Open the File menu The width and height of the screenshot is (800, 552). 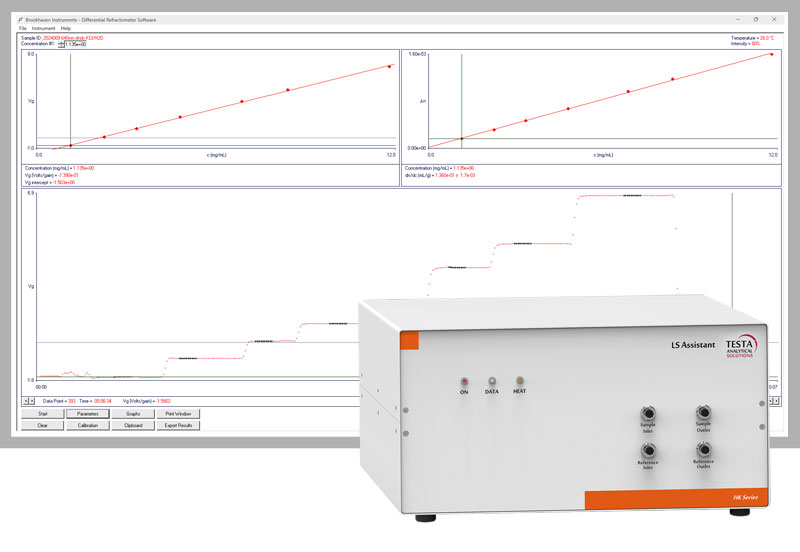(22, 29)
